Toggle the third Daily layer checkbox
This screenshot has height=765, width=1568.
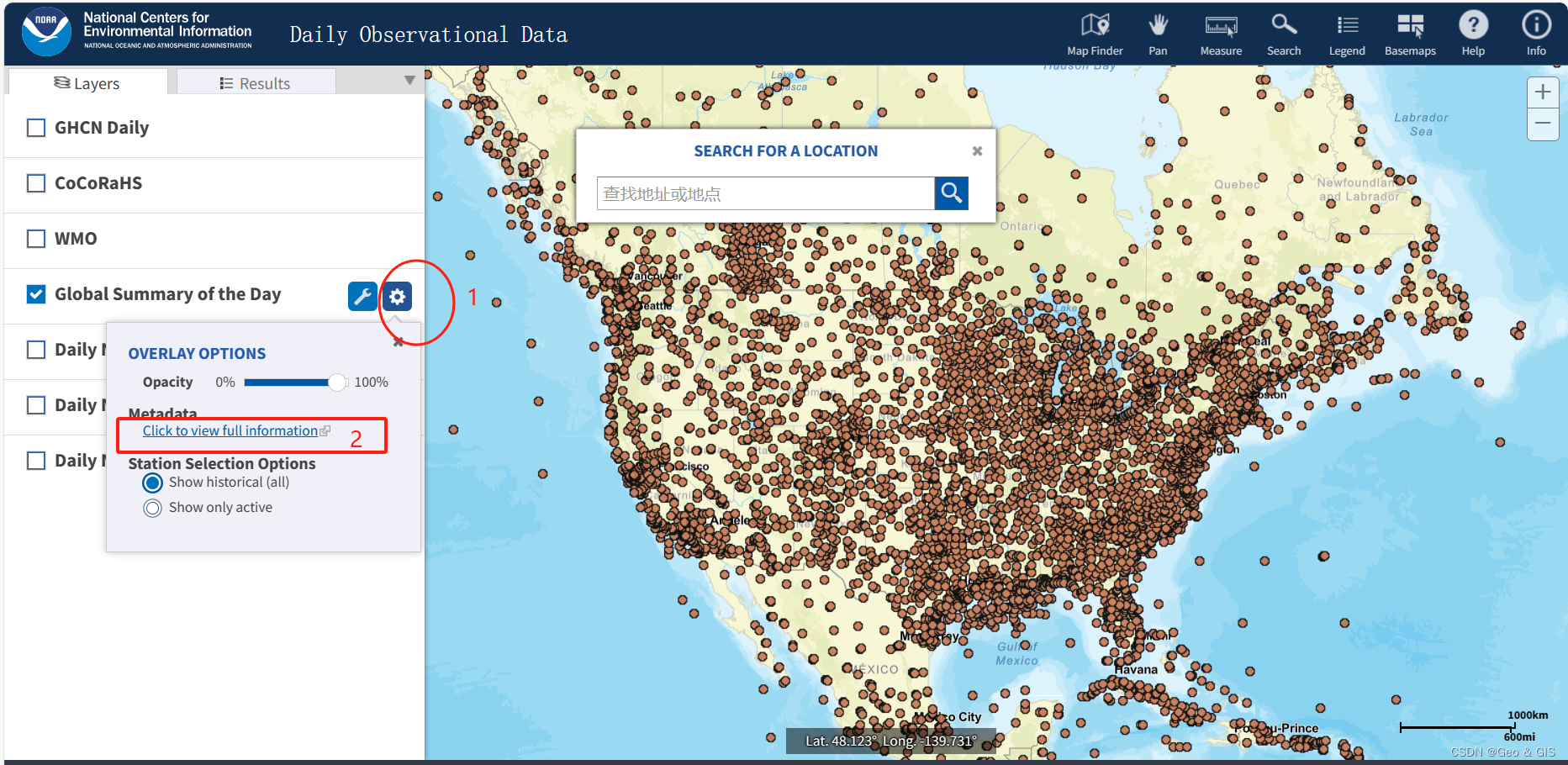[x=36, y=461]
